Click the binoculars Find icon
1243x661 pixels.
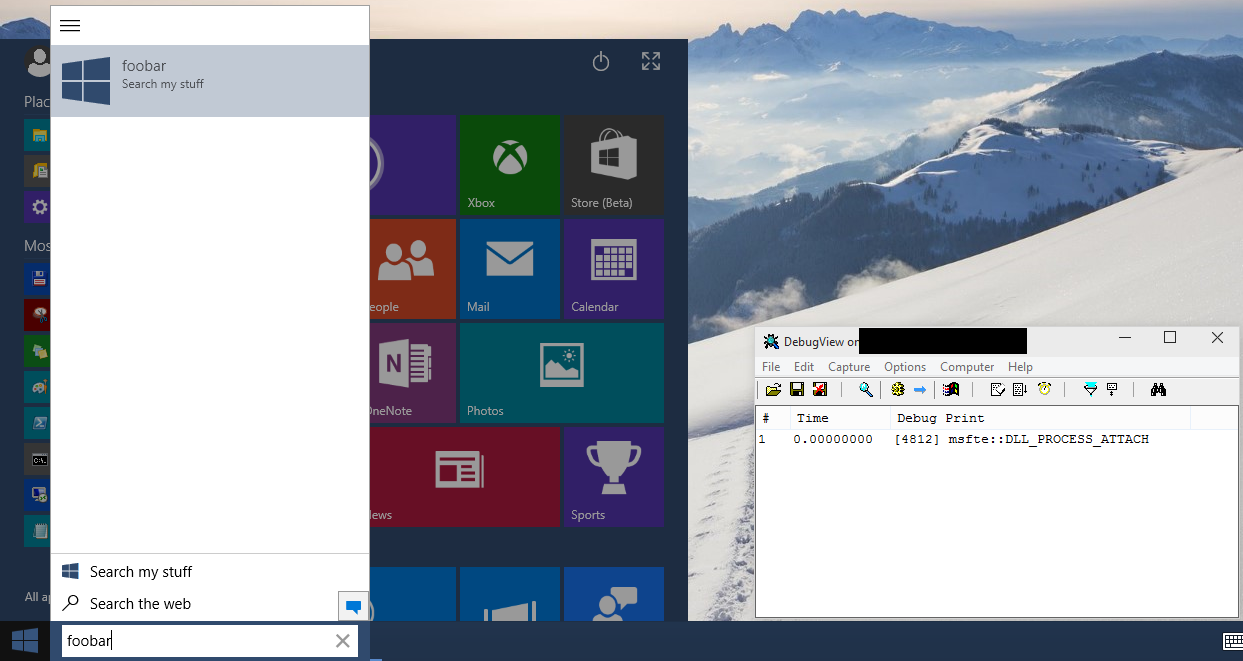click(1158, 390)
